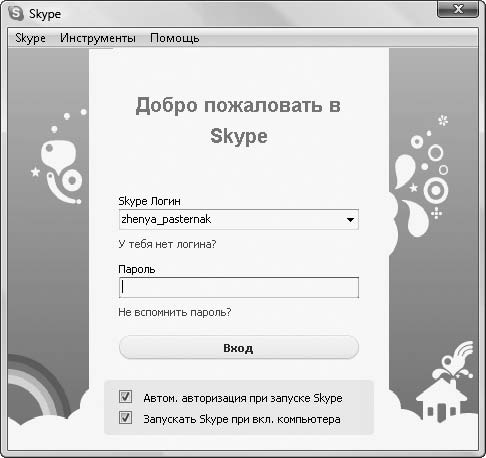
Task: Open the Инструменты menu
Action: (98, 38)
